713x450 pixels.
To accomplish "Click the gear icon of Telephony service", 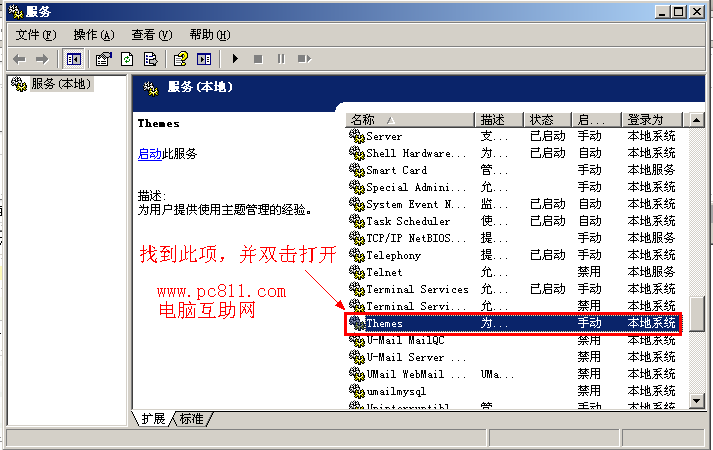I will click(x=357, y=255).
